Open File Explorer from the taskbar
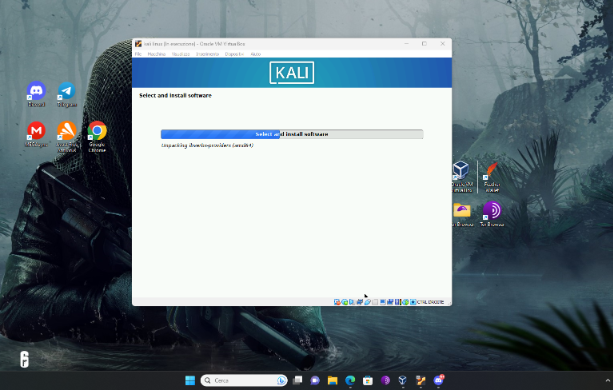Screen dimensions: 613x390 pos(332,380)
